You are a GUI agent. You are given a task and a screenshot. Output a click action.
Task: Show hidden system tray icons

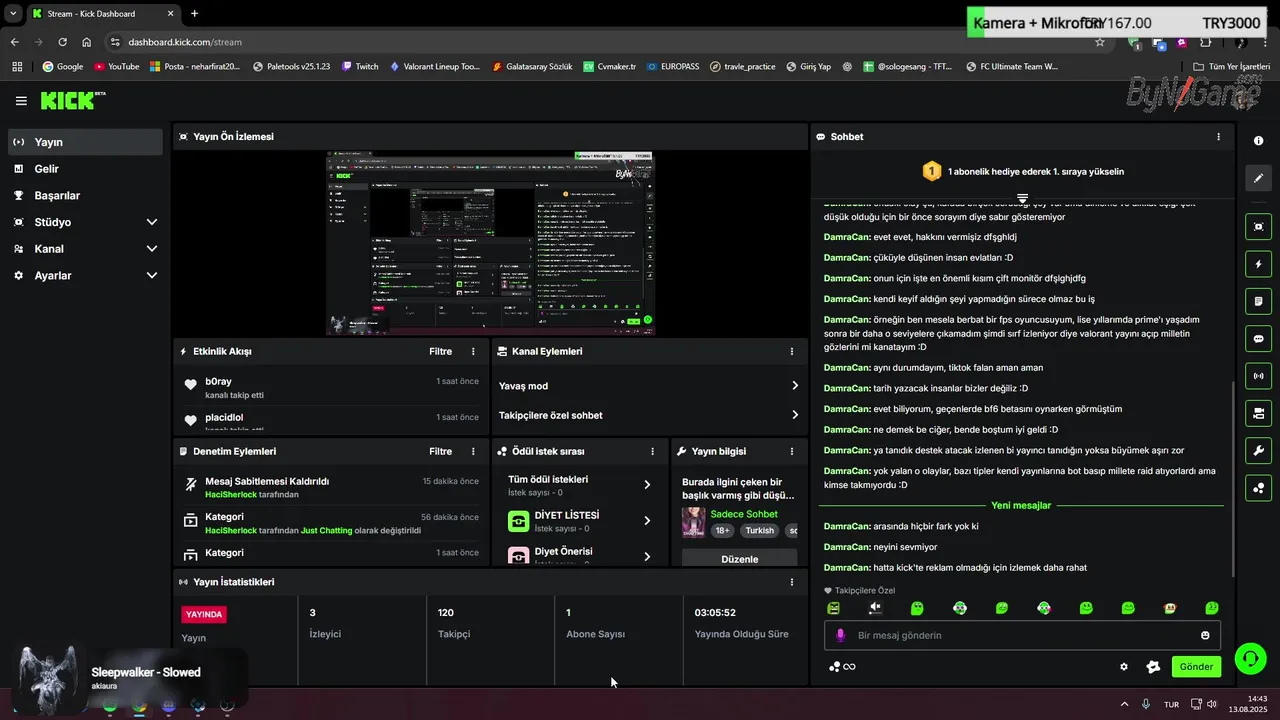pos(1124,704)
